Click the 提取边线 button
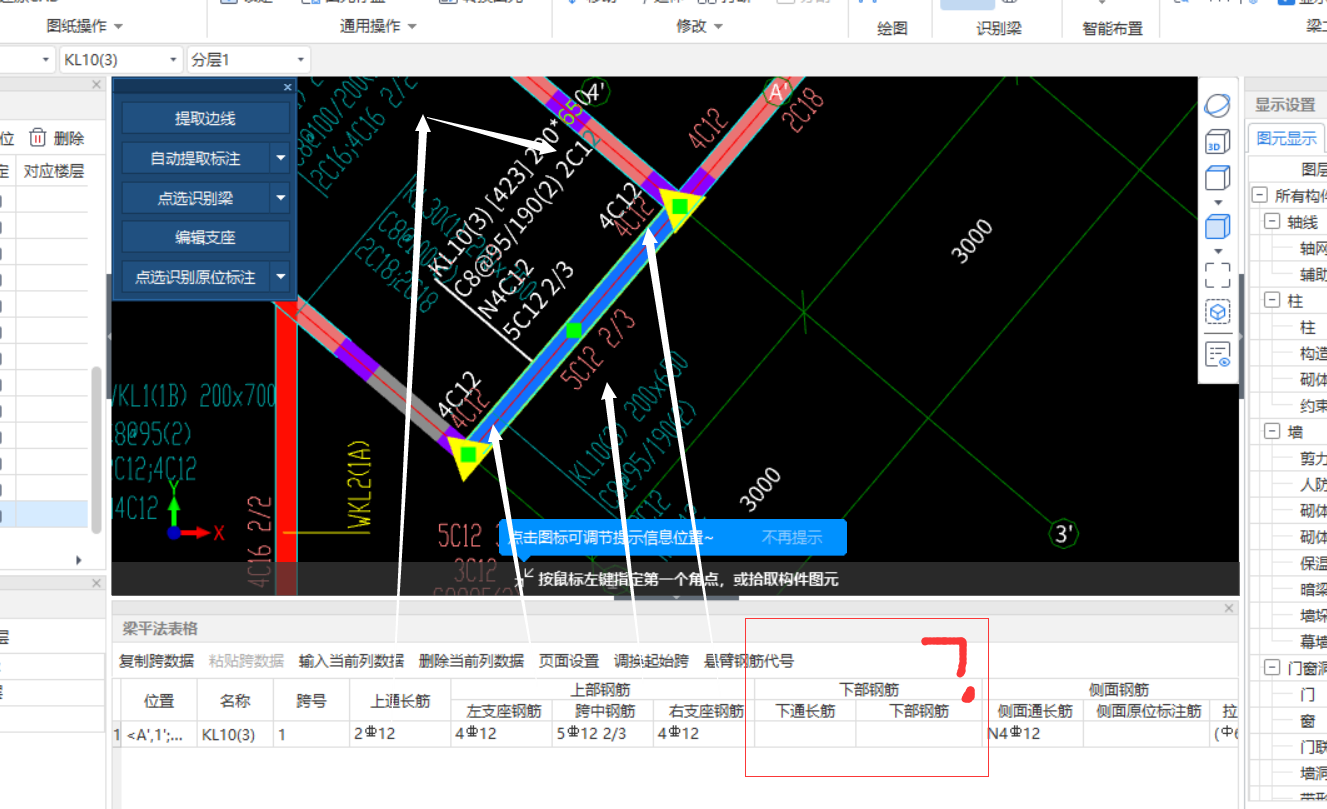Screen dimensions: 1327x809 pos(205,118)
